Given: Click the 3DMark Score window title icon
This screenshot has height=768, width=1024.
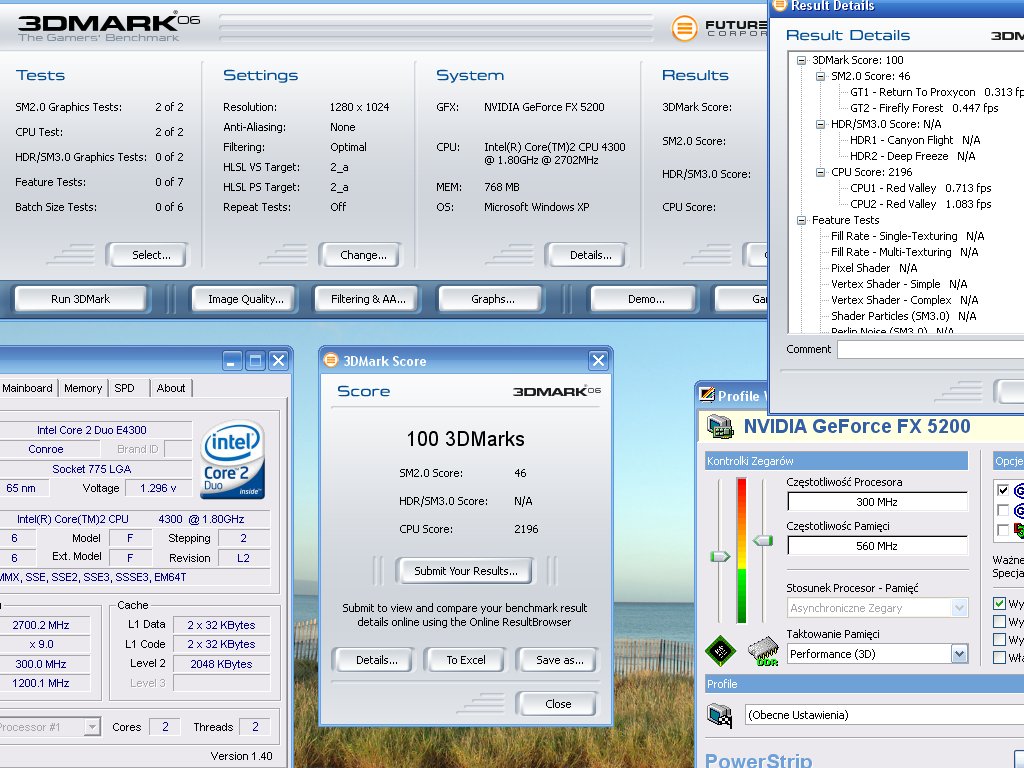Looking at the screenshot, I should [x=331, y=360].
